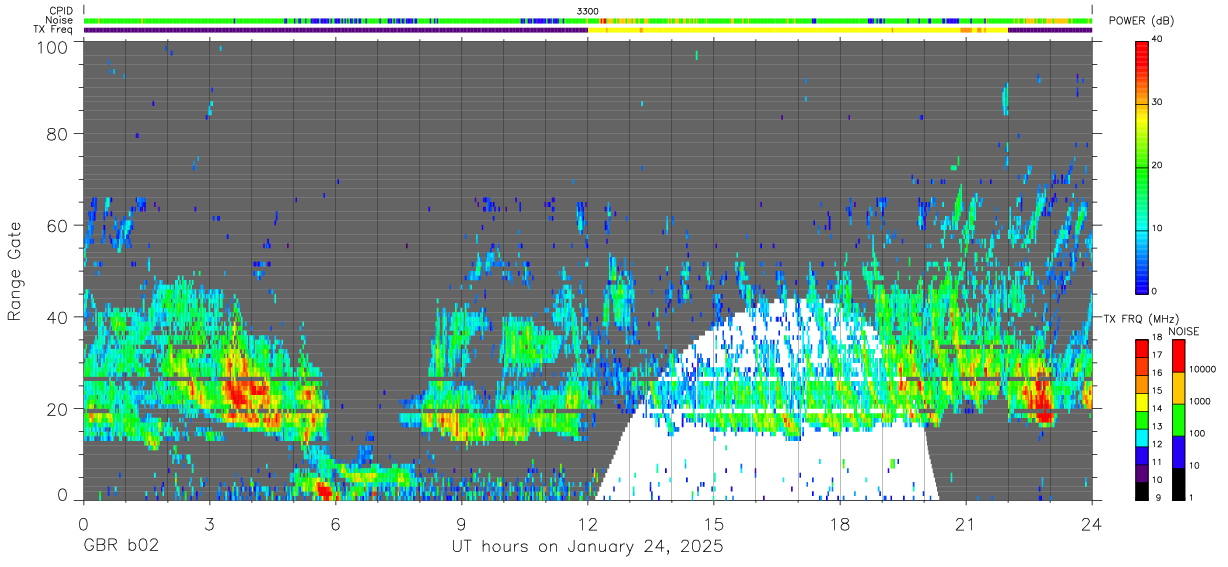Click the Range Gate axis title
Image resolution: width=1228 pixels, height=567 pixels.
click(x=15, y=272)
